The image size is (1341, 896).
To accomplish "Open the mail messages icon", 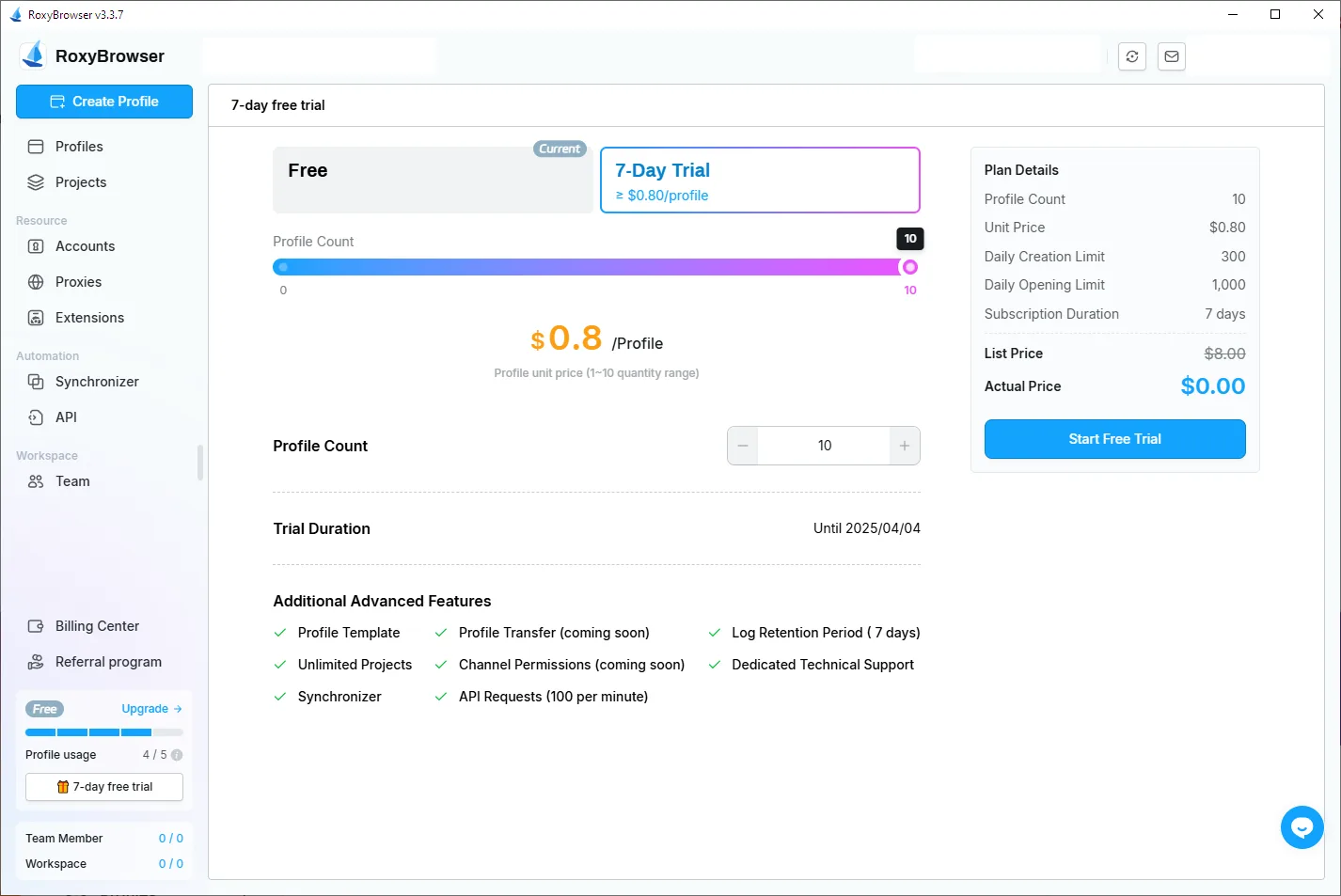I will [1172, 56].
